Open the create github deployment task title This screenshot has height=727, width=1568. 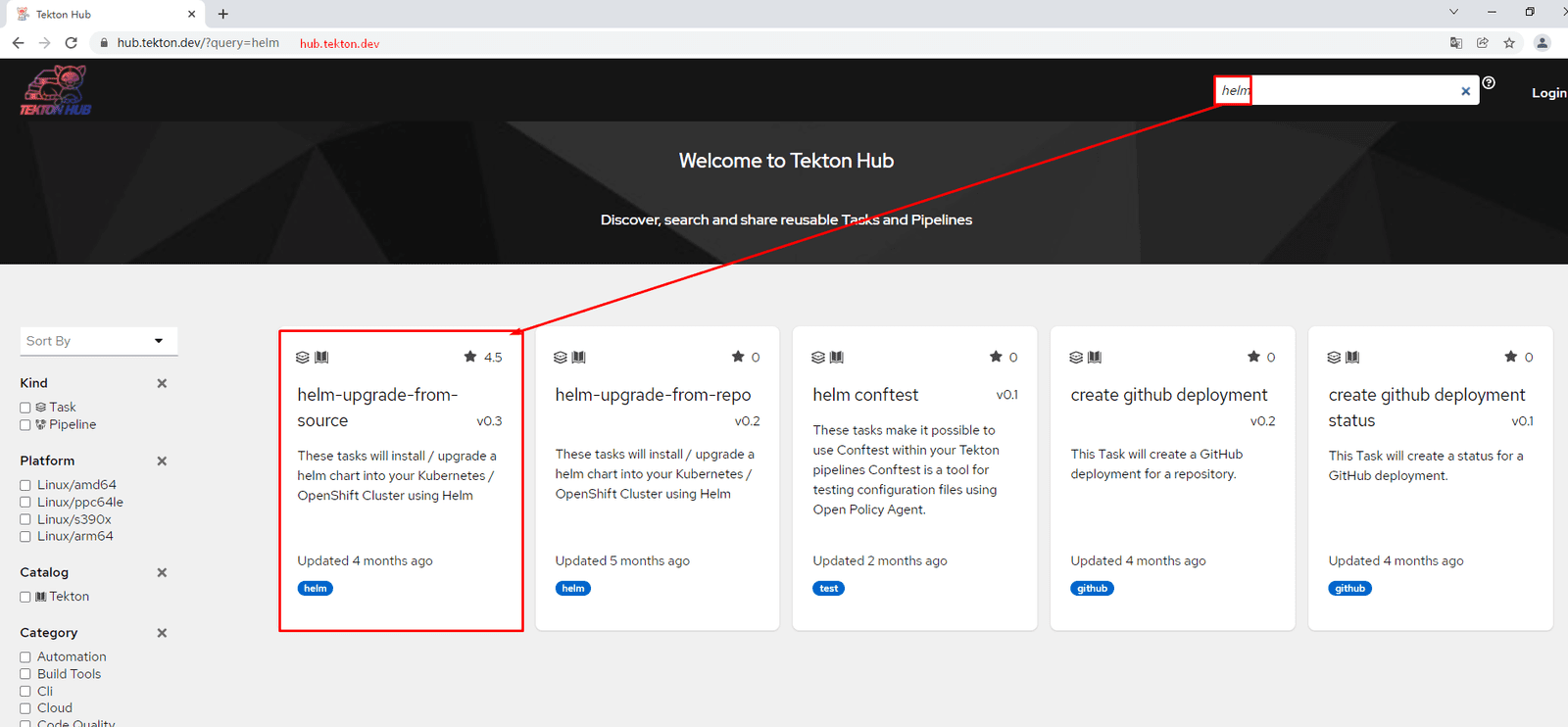[x=1169, y=395]
